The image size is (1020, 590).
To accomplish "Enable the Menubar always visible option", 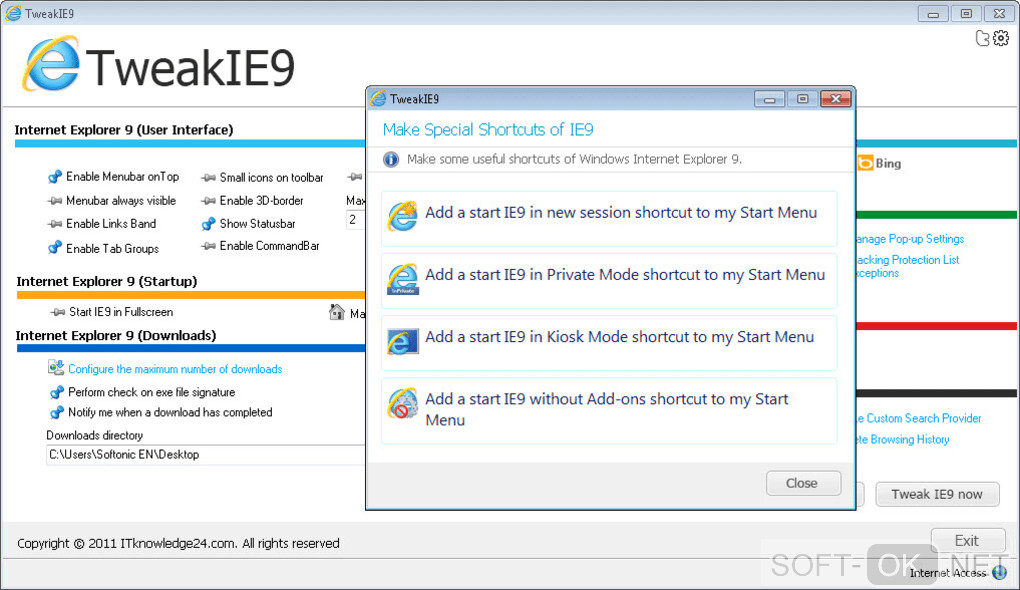I will (x=55, y=201).
